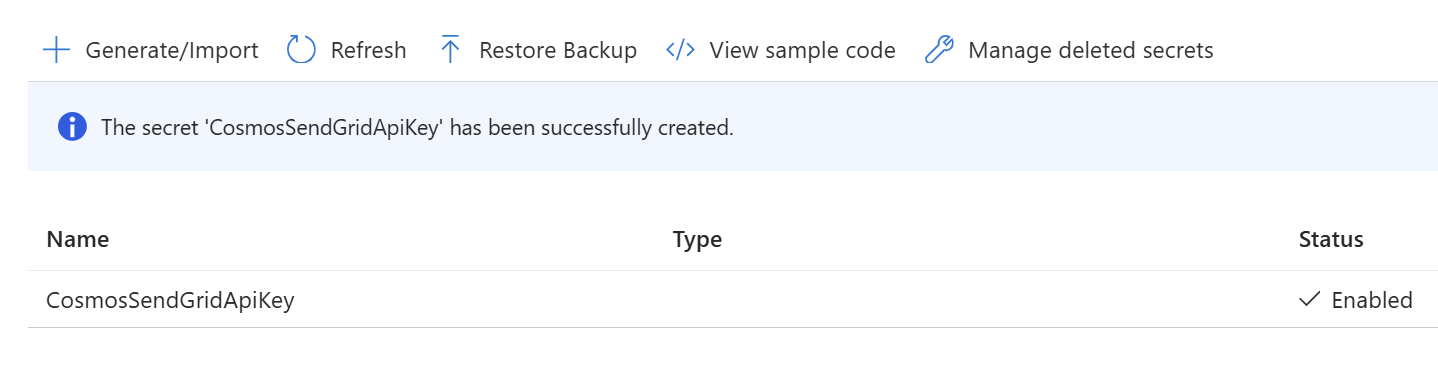The height and width of the screenshot is (379, 1438).
Task: Click the blue info icon in notification
Action: point(72,127)
